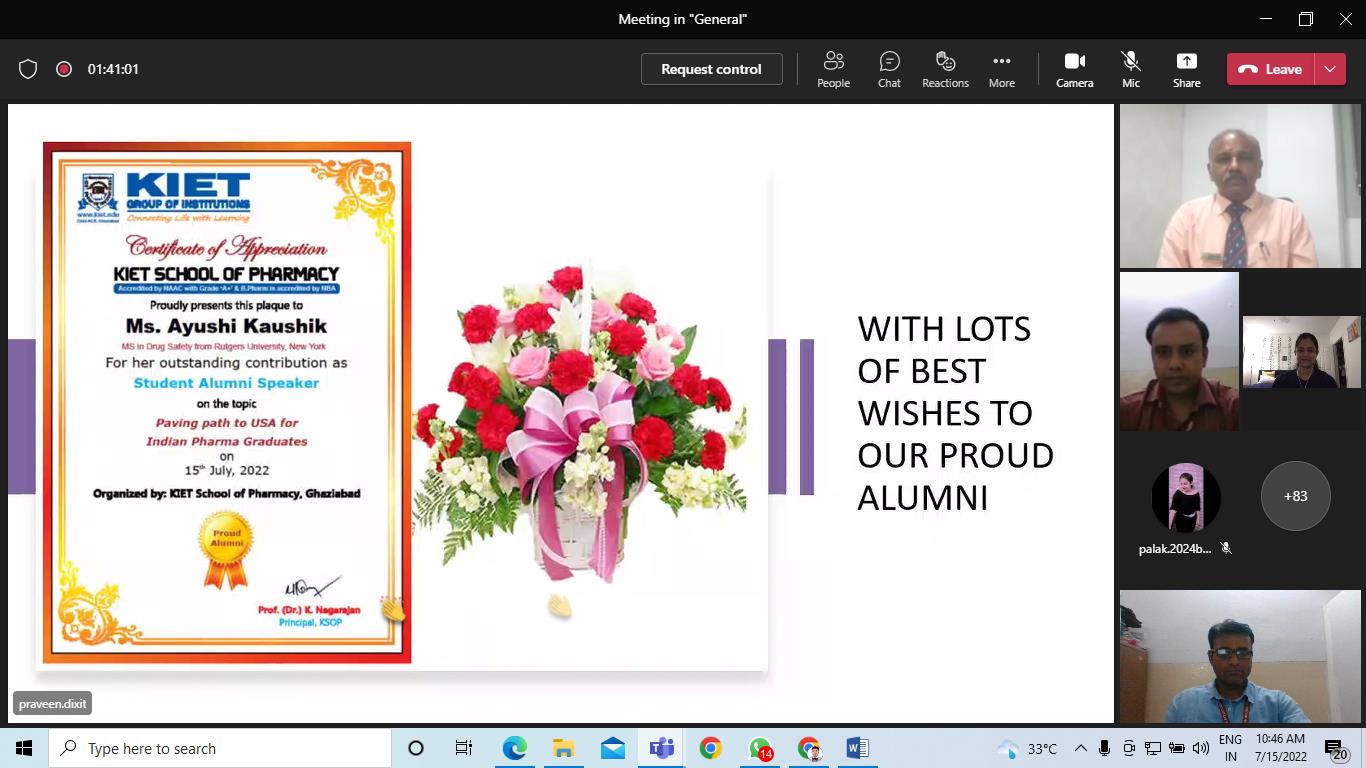Open the meeting Chat
This screenshot has width=1366, height=768.
pyautogui.click(x=889, y=69)
